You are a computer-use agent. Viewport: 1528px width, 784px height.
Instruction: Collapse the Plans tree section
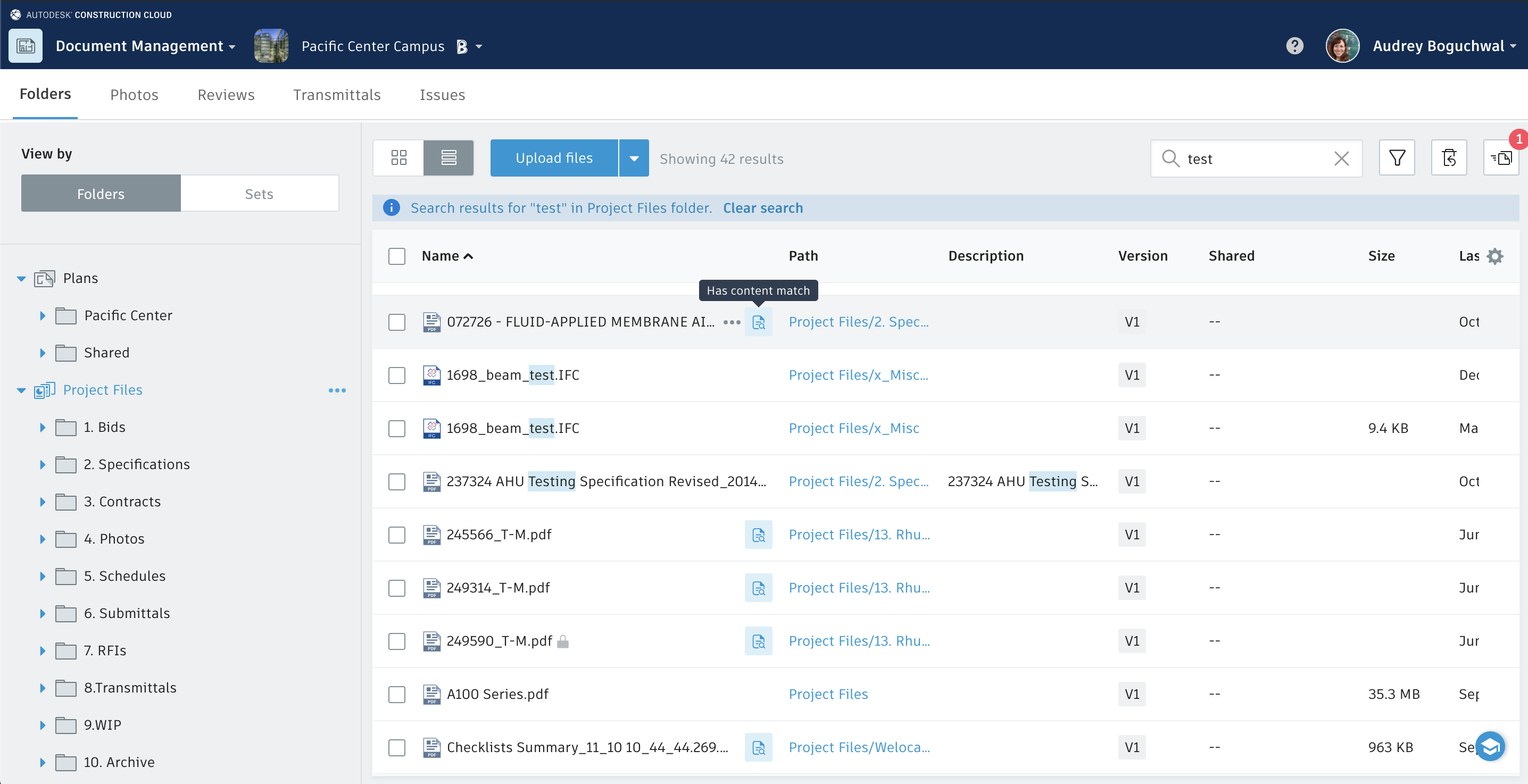click(21, 278)
